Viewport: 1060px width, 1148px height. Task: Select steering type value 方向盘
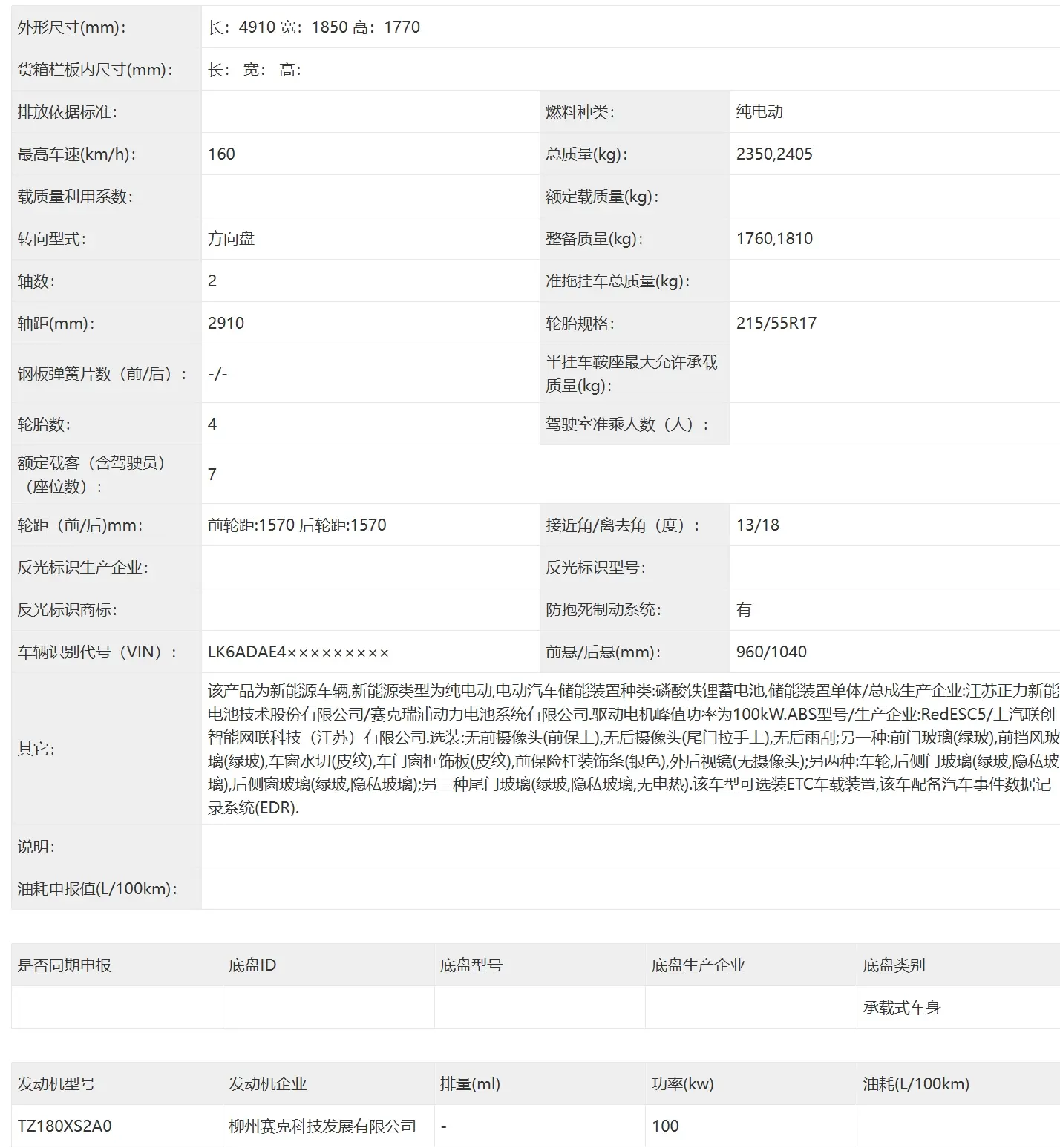pos(232,239)
